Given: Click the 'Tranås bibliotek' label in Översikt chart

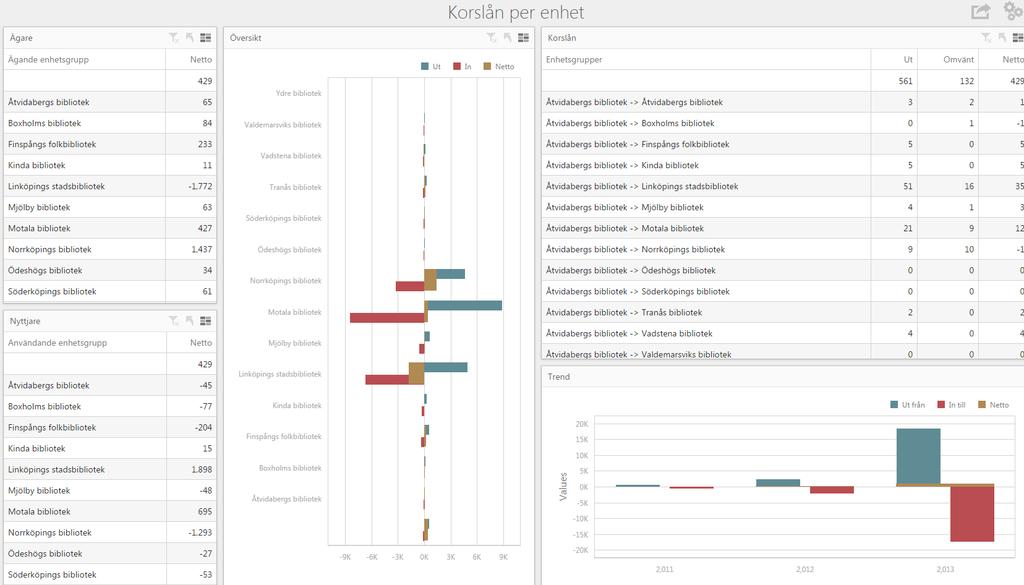Looking at the screenshot, I should click(295, 187).
